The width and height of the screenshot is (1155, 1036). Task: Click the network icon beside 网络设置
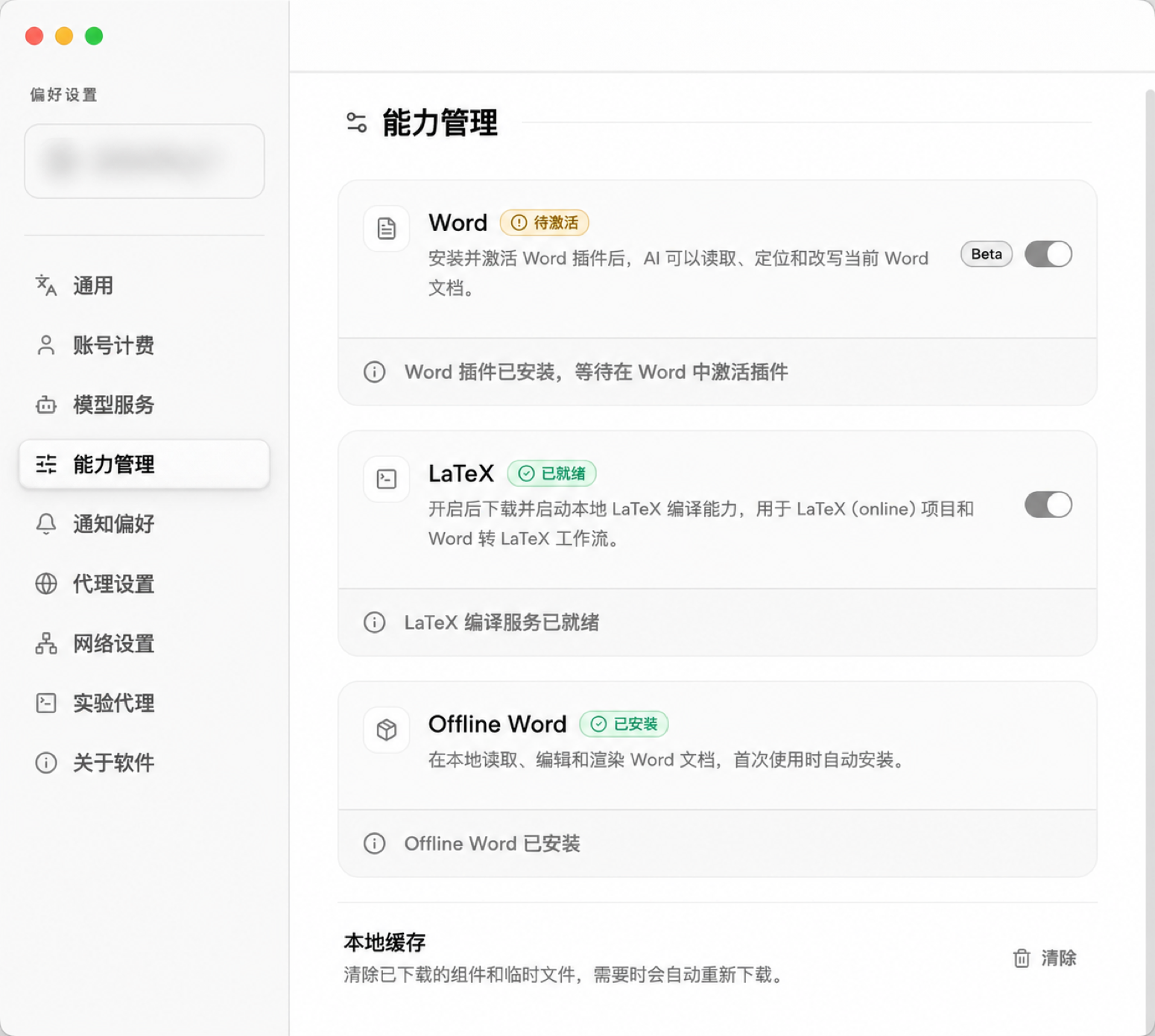click(x=46, y=643)
